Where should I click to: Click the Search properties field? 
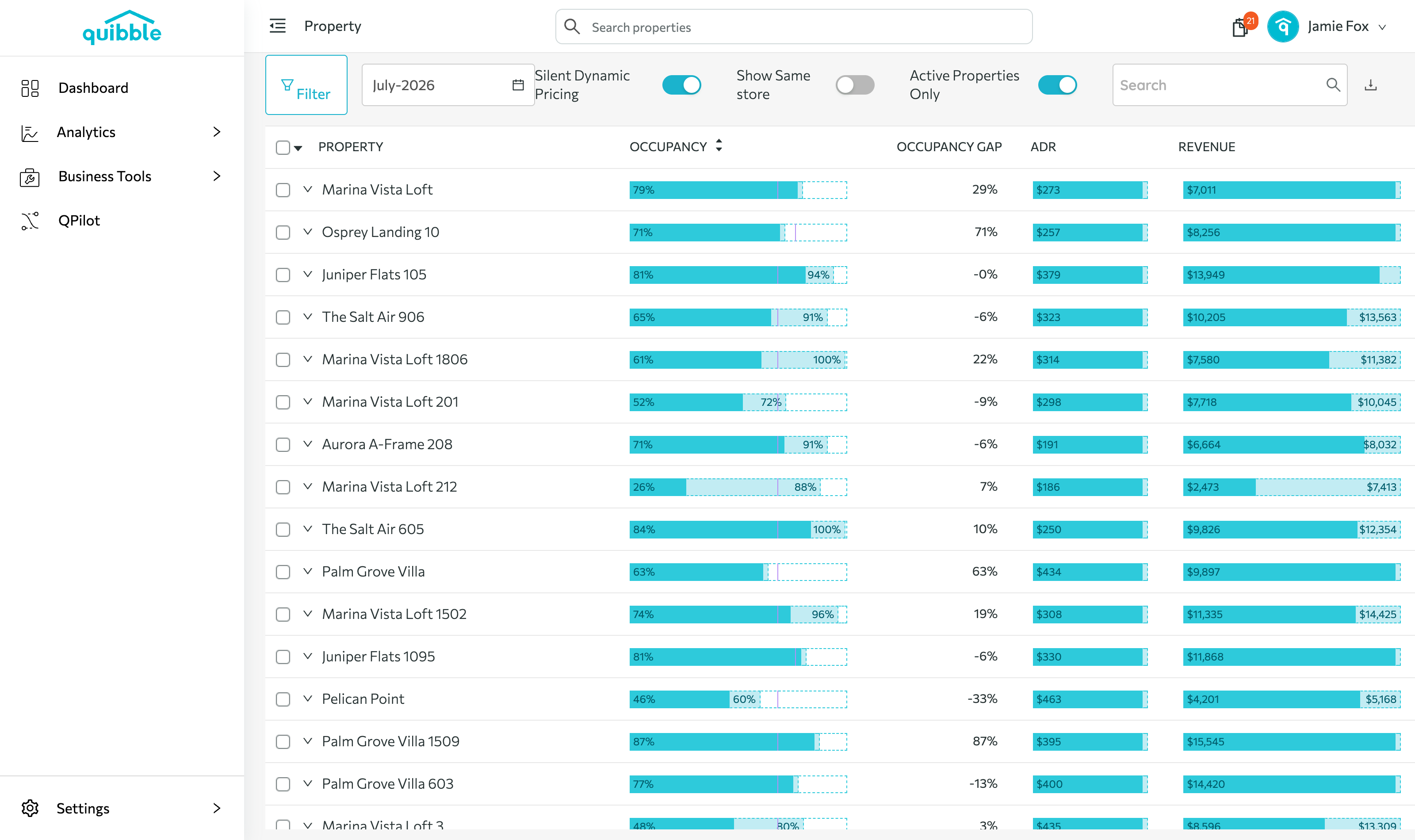point(794,27)
